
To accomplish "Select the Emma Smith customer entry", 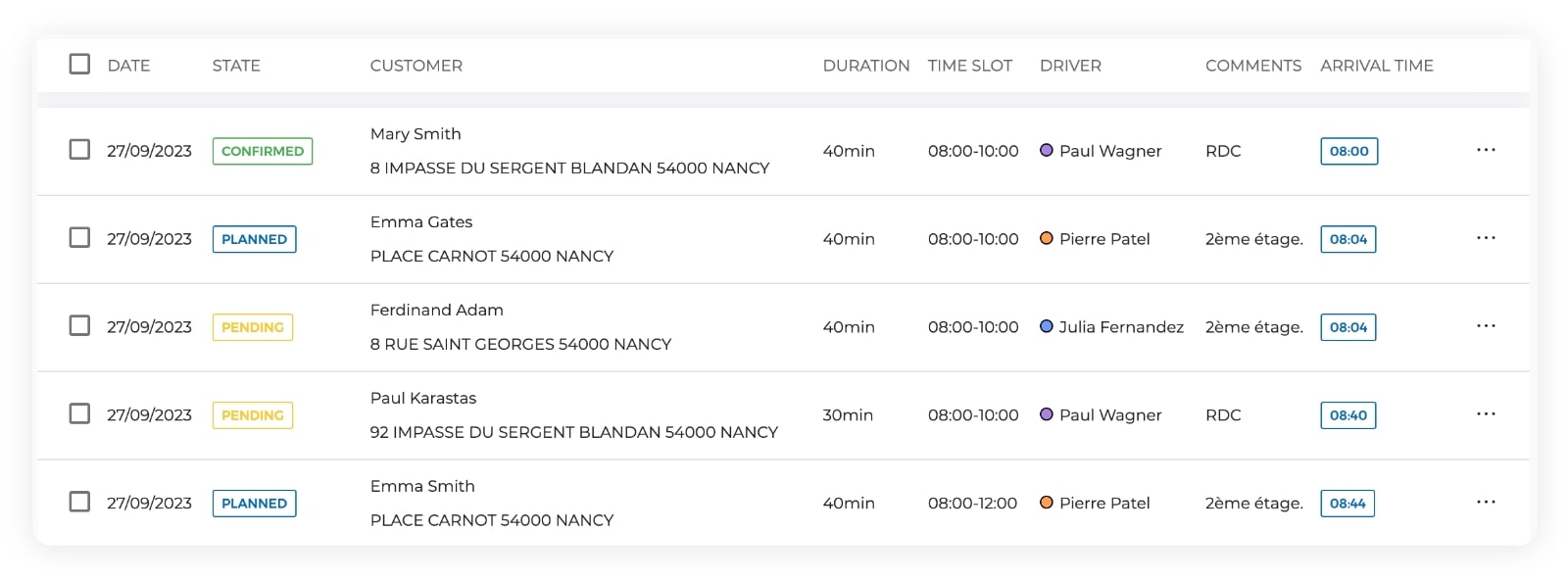I will [422, 486].
